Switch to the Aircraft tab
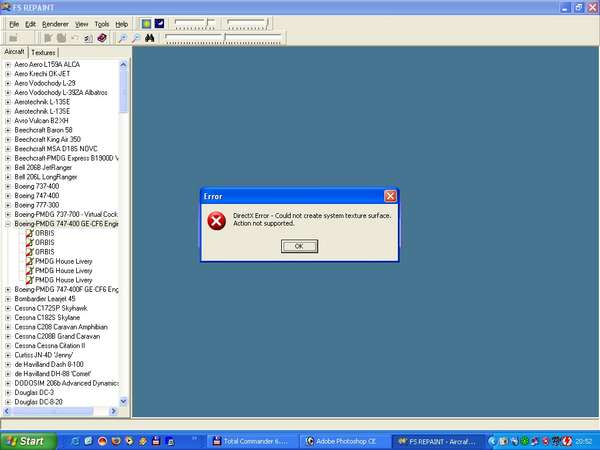This screenshot has width=600, height=450. (x=14, y=52)
